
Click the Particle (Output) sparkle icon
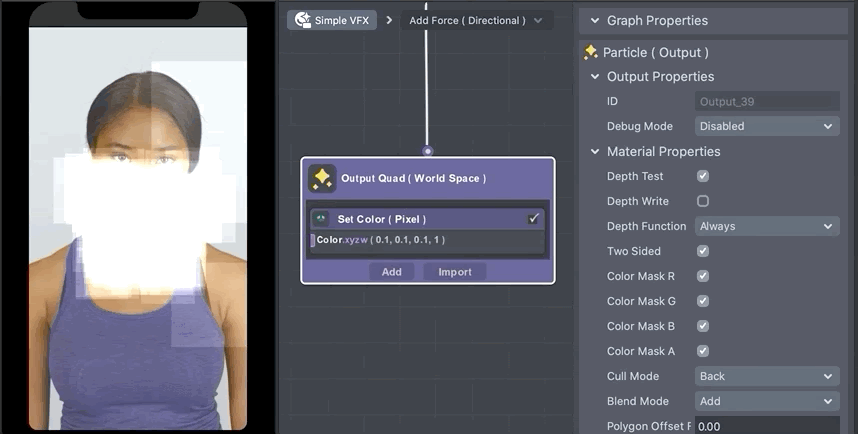[591, 52]
